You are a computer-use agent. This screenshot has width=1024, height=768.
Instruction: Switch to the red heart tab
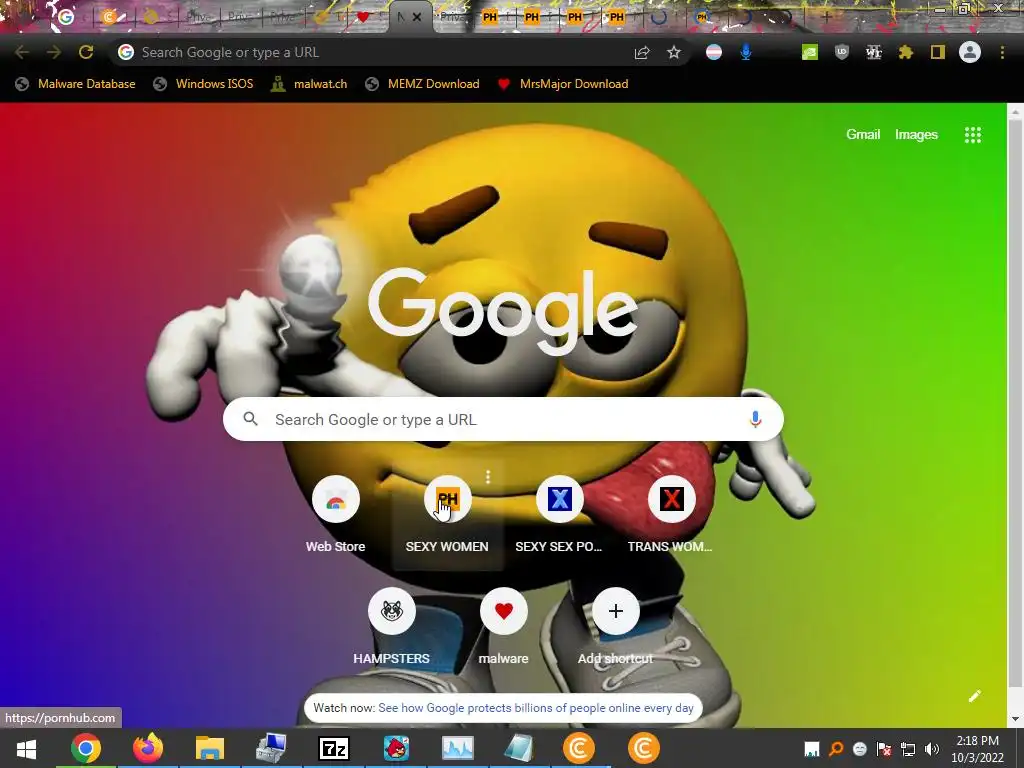point(364,17)
